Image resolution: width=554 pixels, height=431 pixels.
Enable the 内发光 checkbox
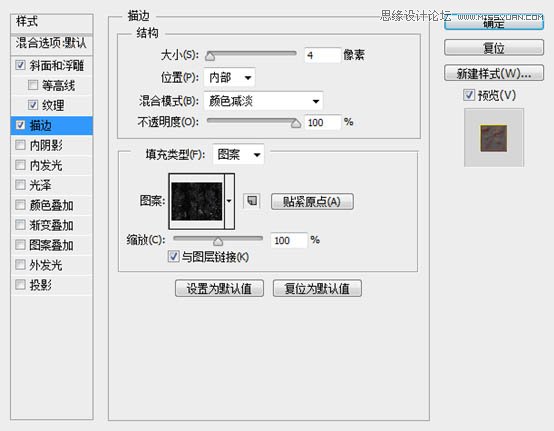click(x=20, y=165)
